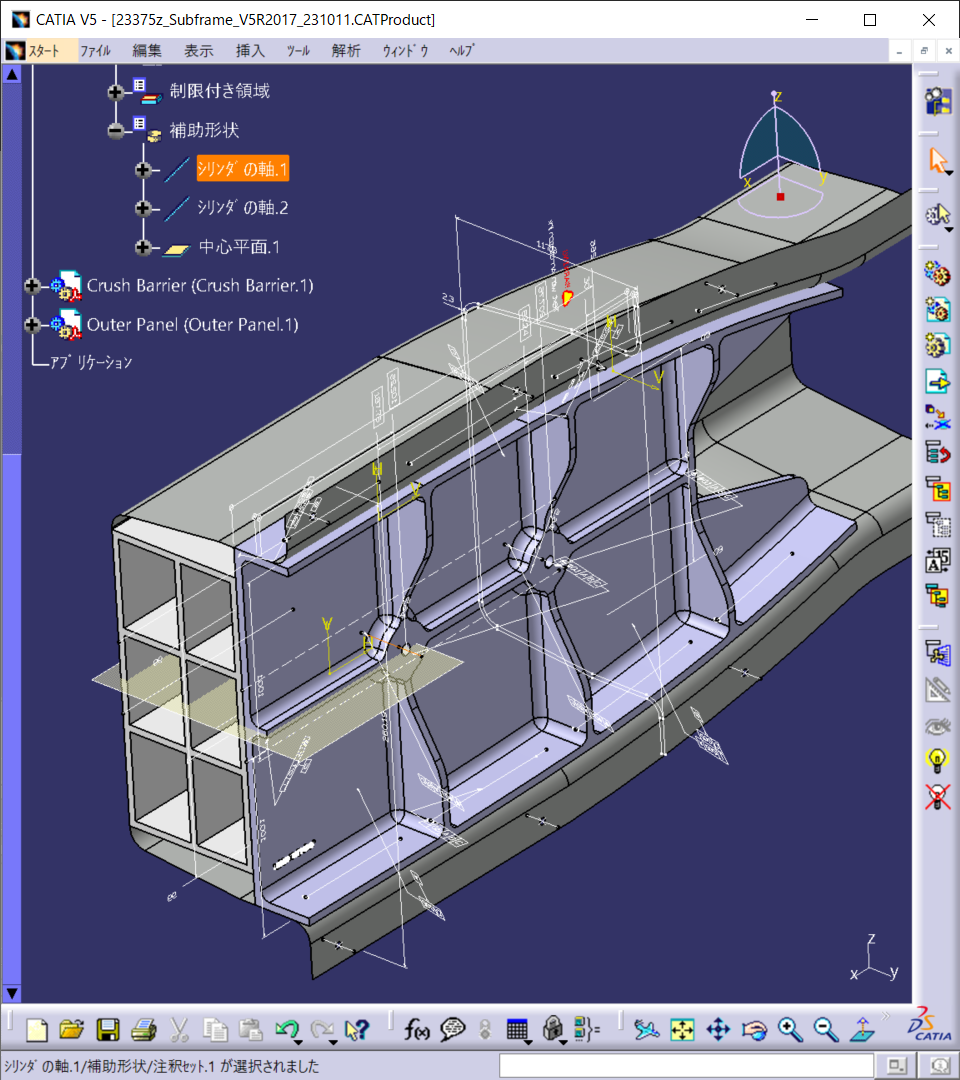
Task: Click the Copy icon in bottom toolbar
Action: click(215, 1030)
